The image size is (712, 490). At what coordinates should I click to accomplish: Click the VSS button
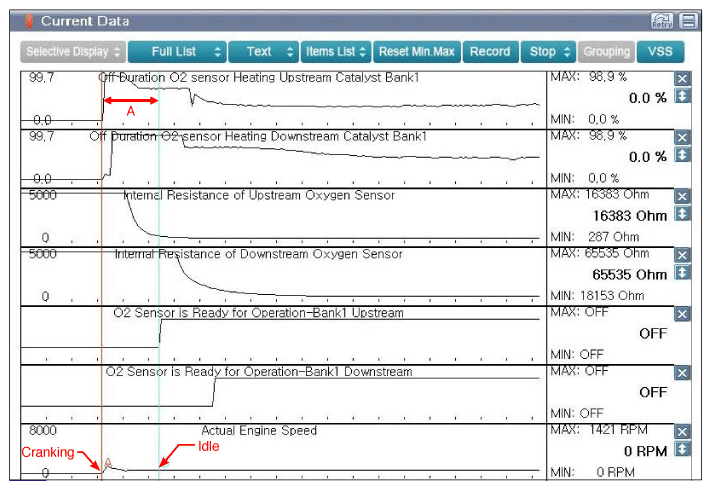(x=660, y=51)
